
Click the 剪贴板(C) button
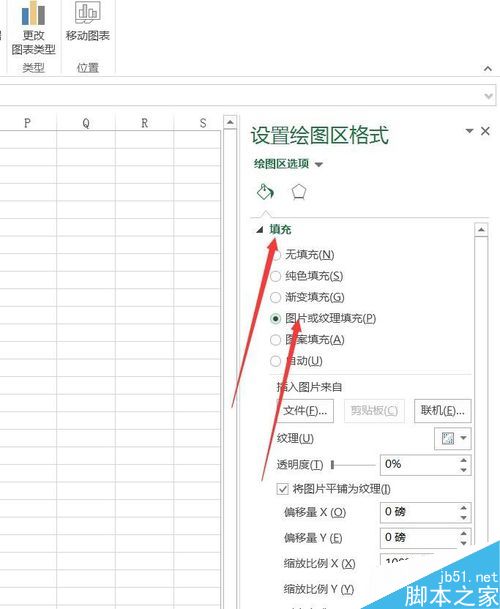point(375,411)
